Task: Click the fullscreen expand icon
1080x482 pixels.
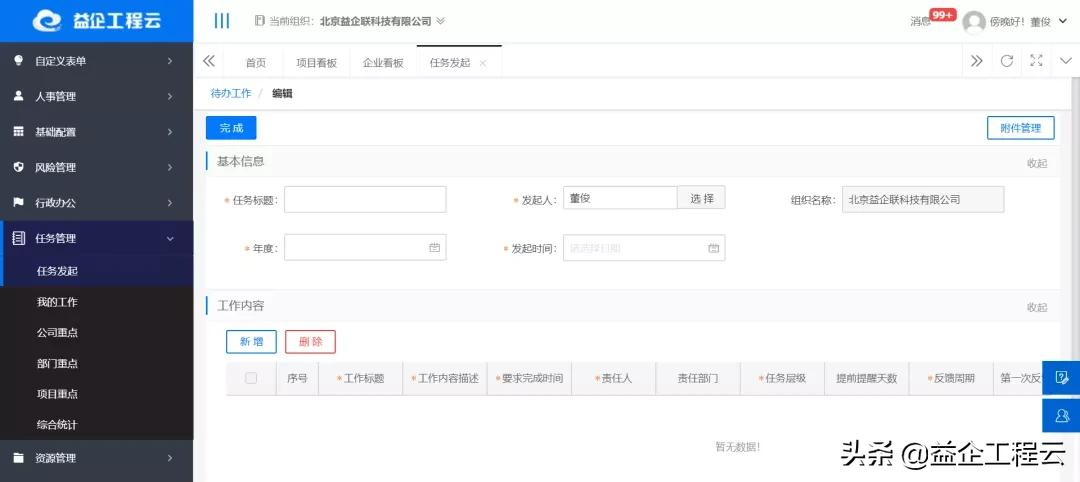Action: pos(1036,61)
